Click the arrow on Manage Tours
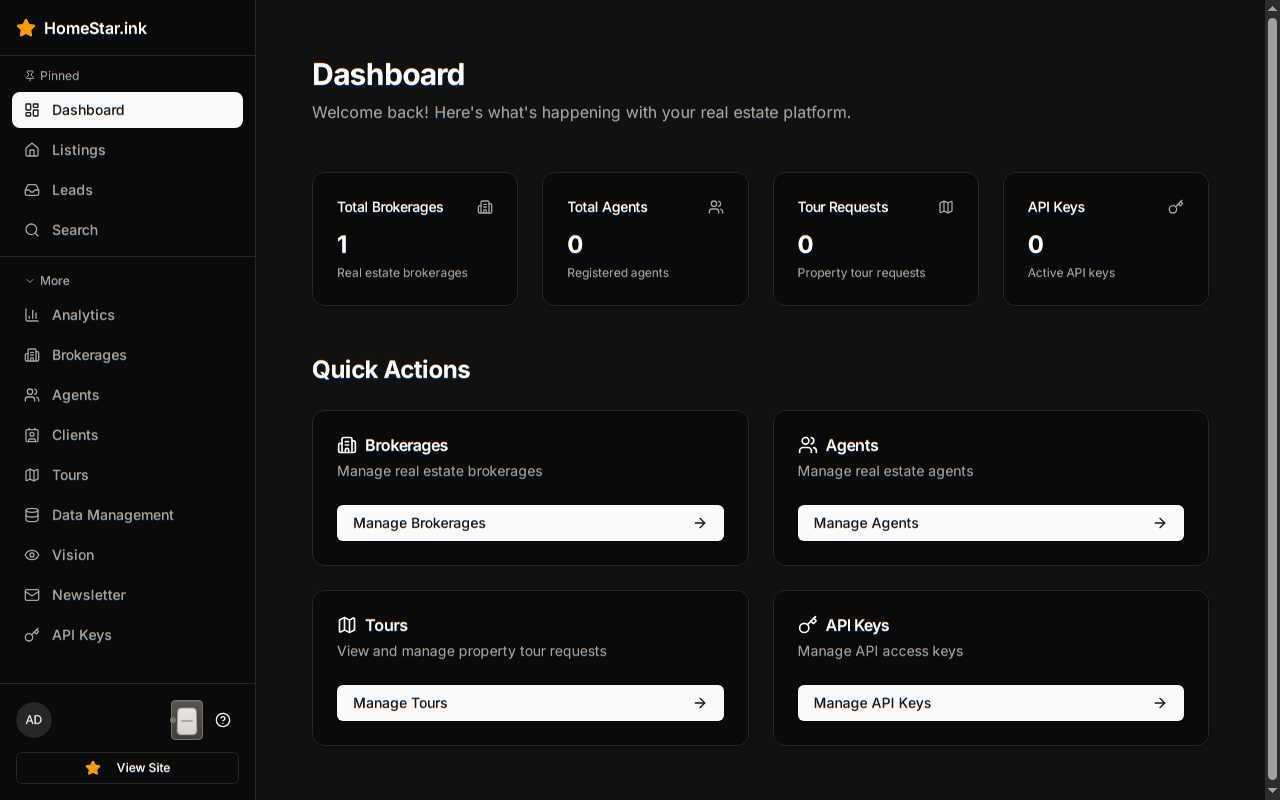1280x800 pixels. (700, 703)
